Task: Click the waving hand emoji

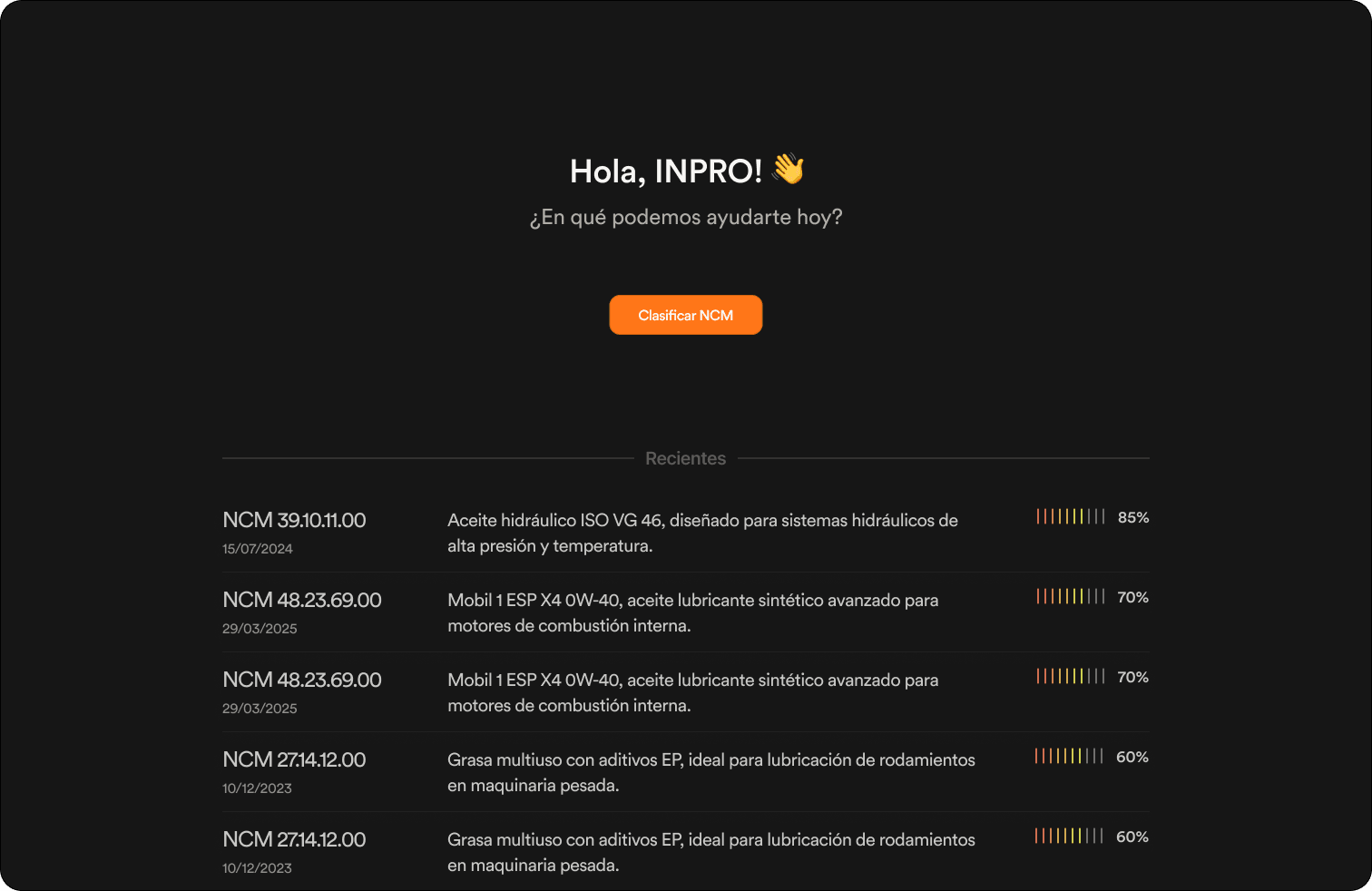Action: (x=788, y=169)
